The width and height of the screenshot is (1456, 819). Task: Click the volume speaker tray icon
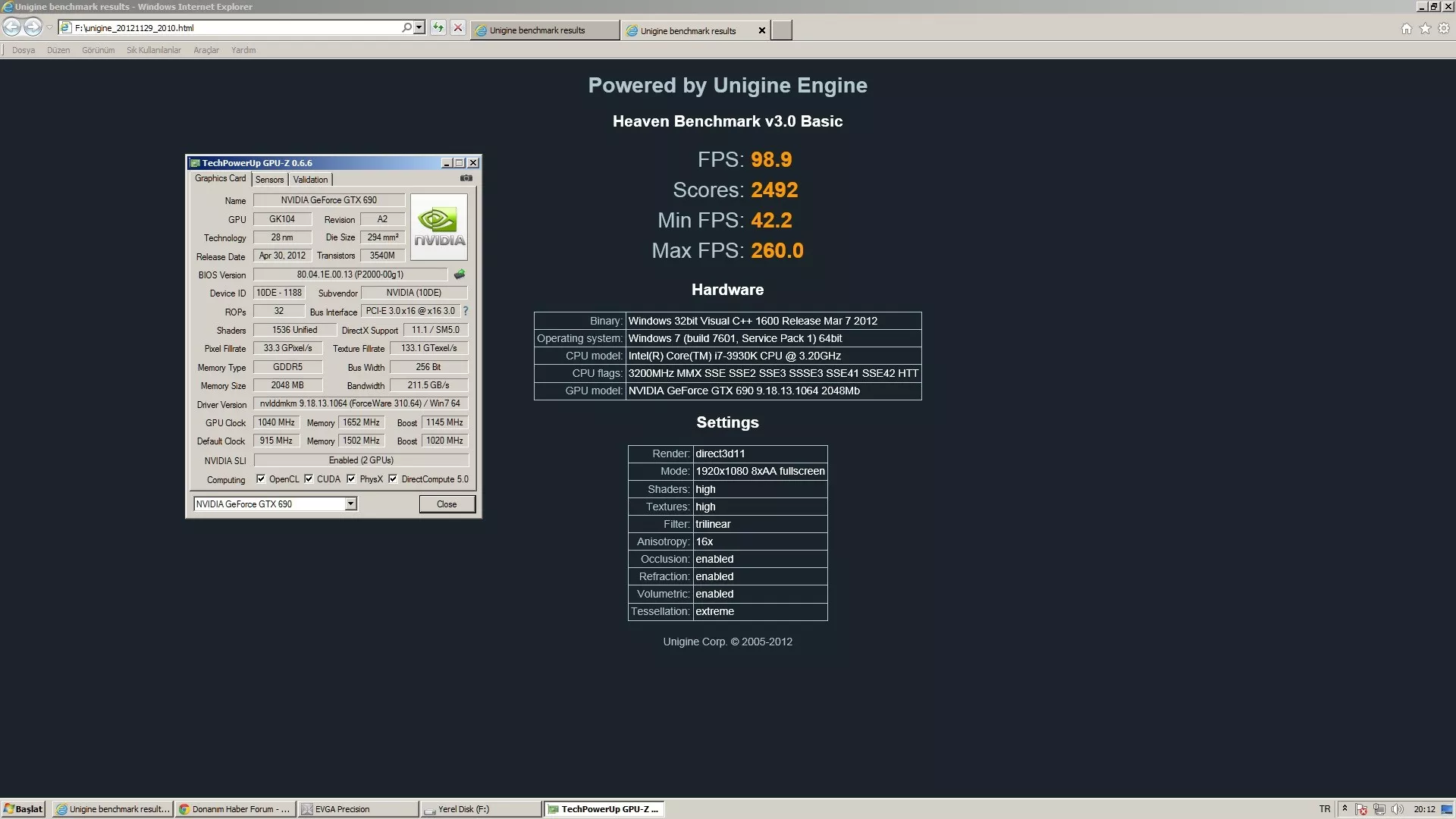point(1398,810)
